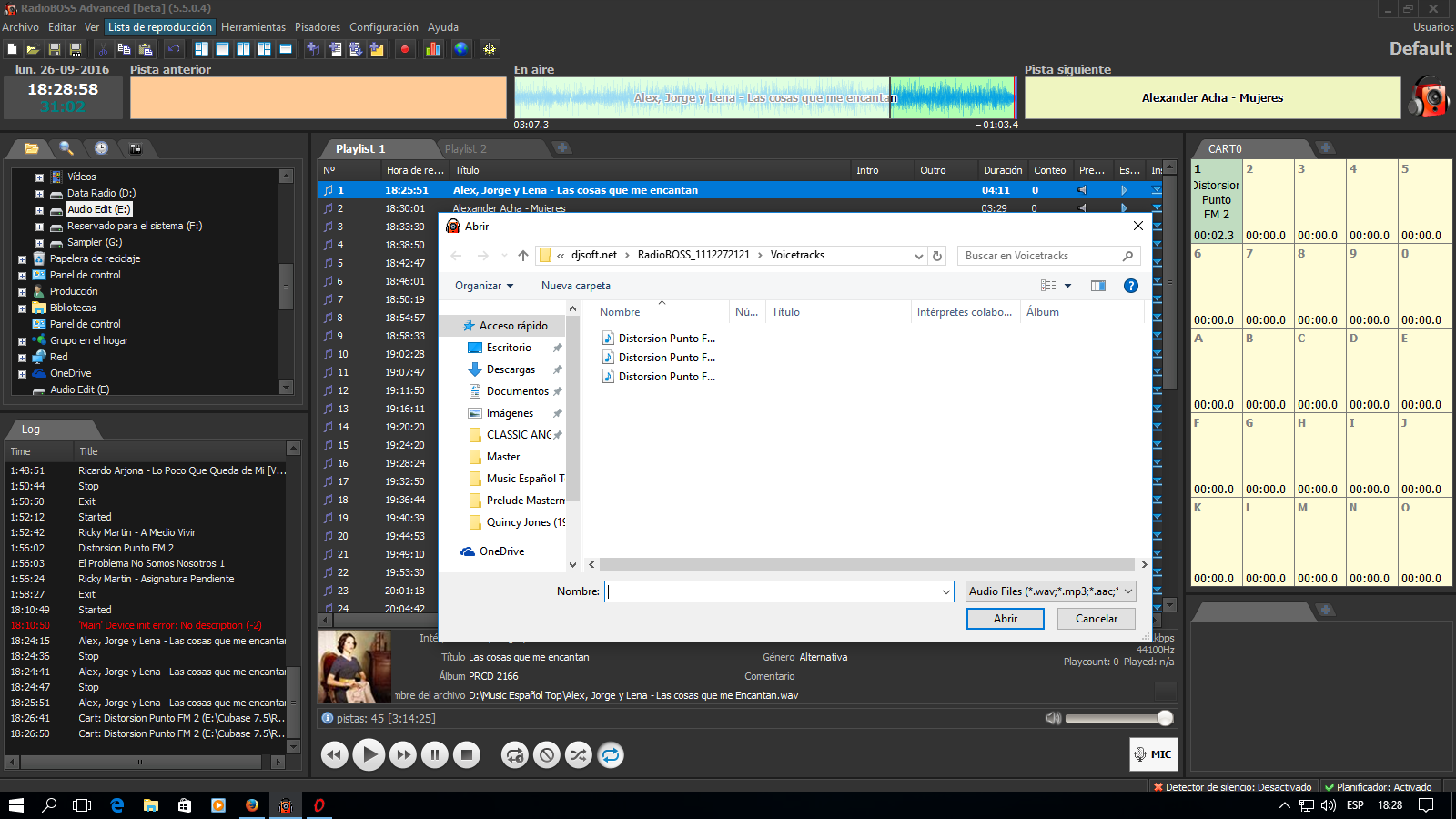
Task: Click the up-folder arrow in the Abrir dialog
Action: pos(523,256)
